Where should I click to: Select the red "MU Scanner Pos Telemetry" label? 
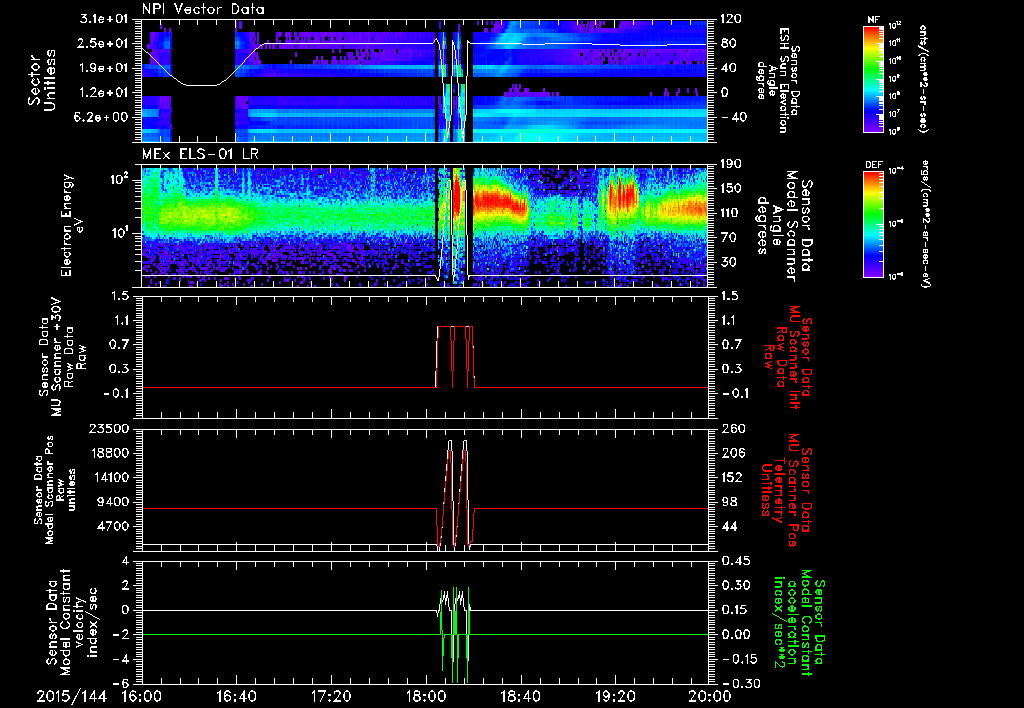(786, 490)
